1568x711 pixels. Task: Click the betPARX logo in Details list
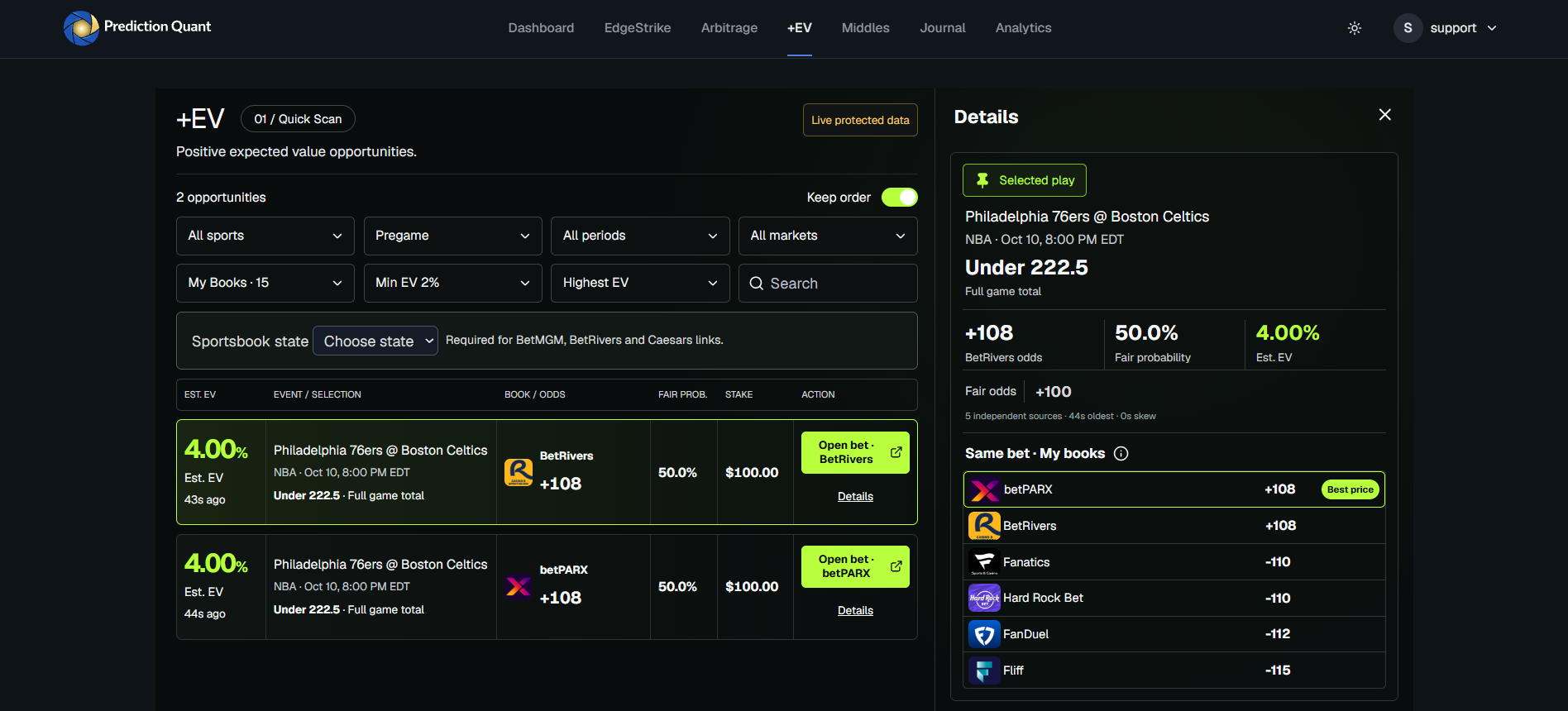click(984, 489)
